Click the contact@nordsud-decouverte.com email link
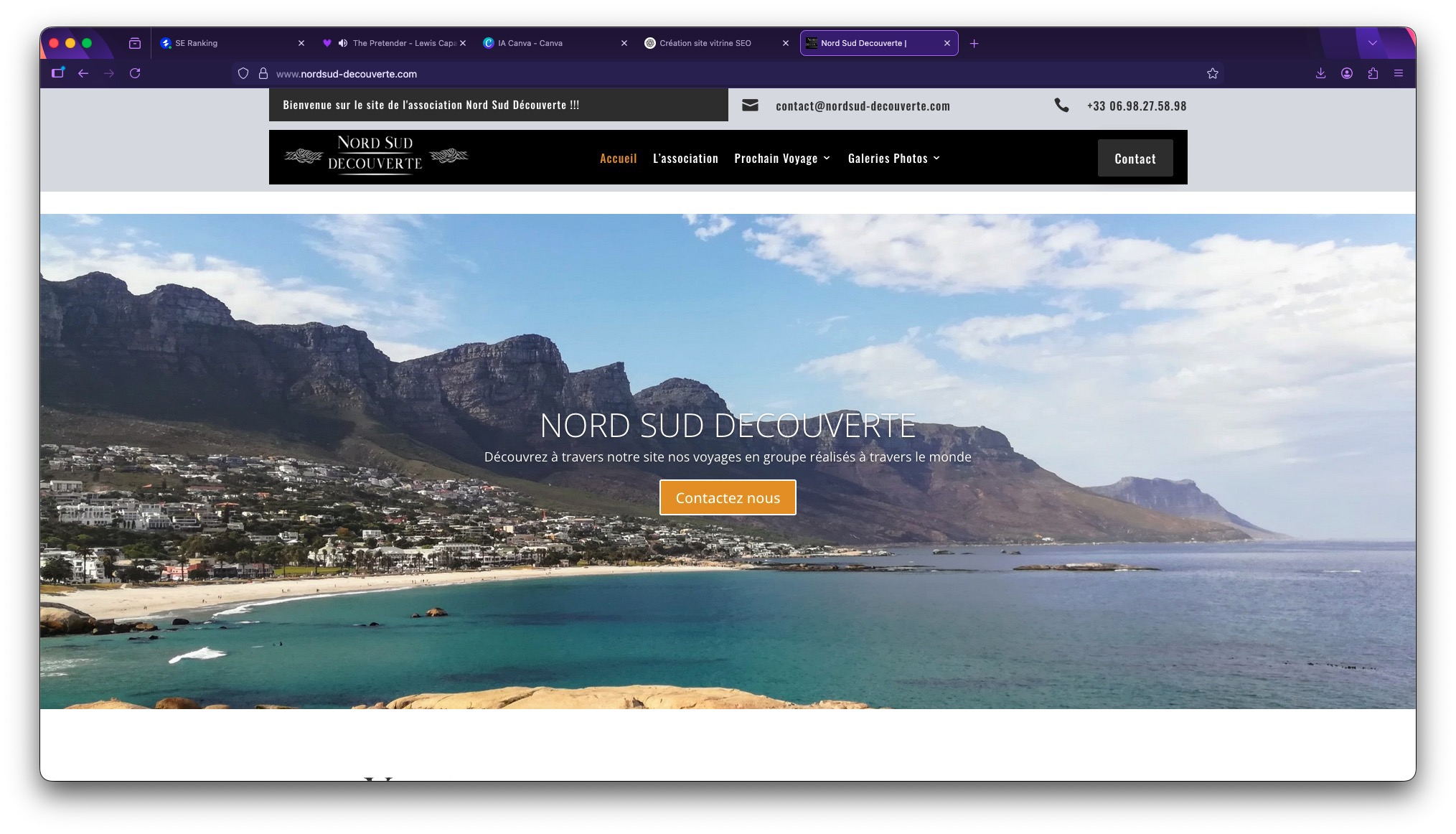1456x834 pixels. click(863, 106)
